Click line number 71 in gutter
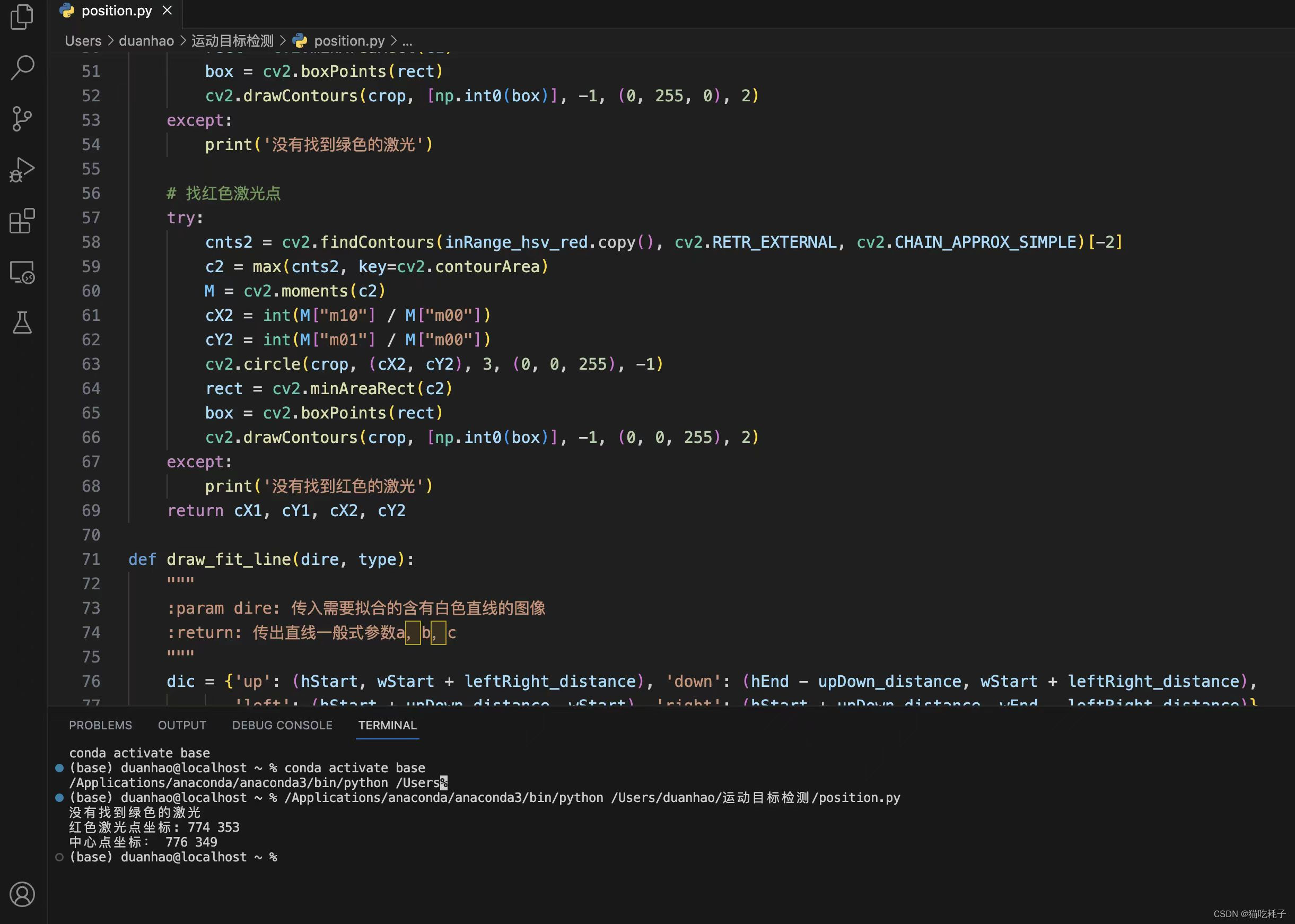 tap(91, 559)
